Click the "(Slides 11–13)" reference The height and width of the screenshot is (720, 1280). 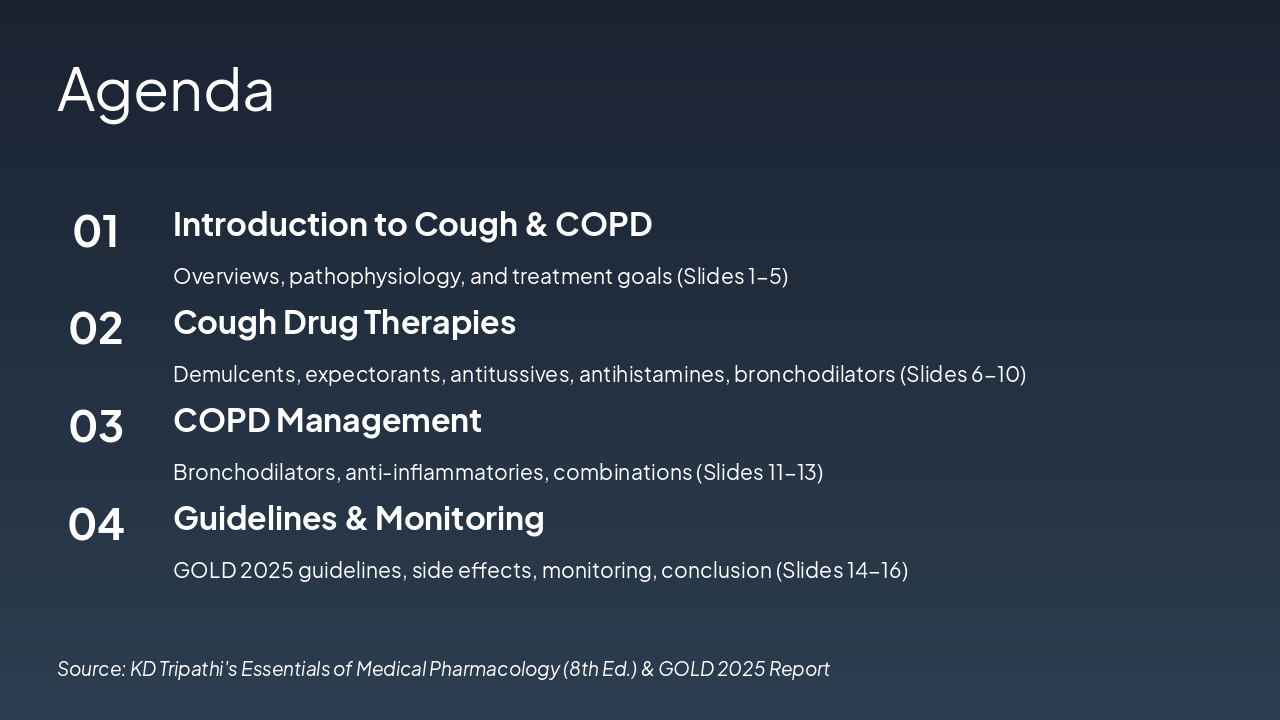pos(760,472)
